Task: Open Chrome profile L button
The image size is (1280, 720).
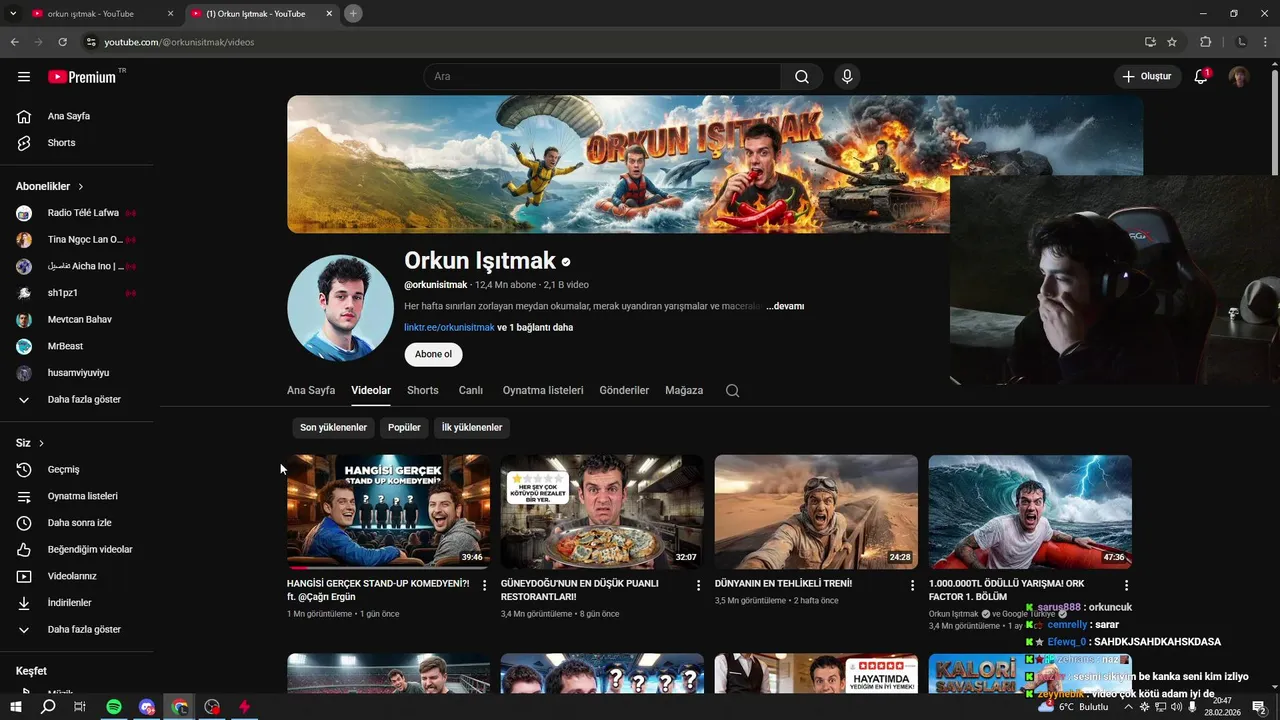Action: pyautogui.click(x=1242, y=42)
